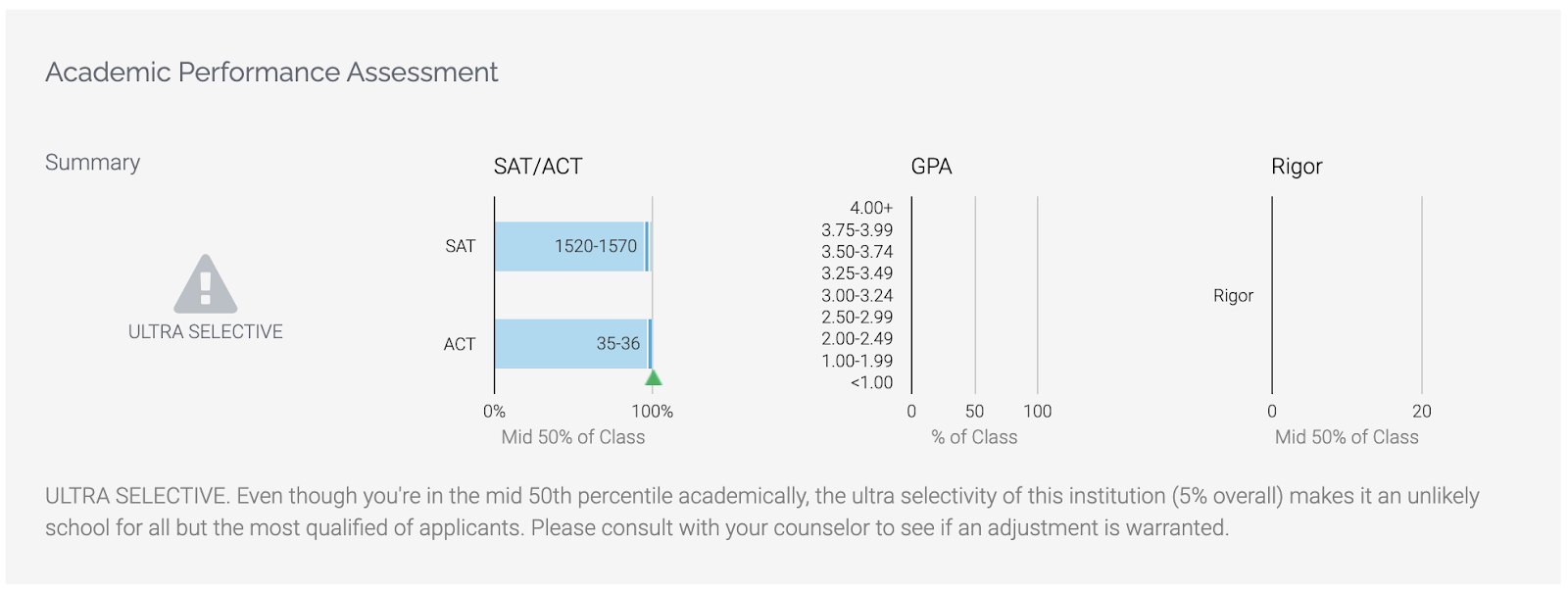Click the ACT axis label

[x=460, y=344]
